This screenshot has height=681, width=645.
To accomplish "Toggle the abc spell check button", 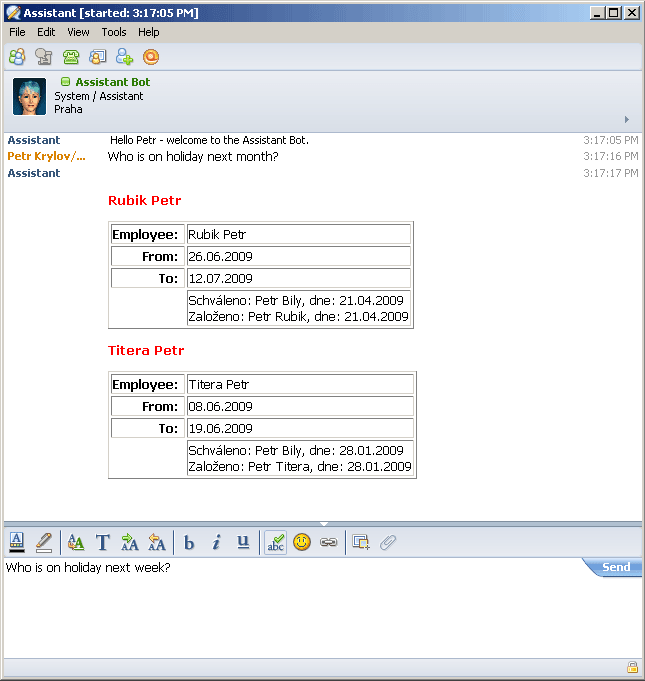I will point(275,542).
